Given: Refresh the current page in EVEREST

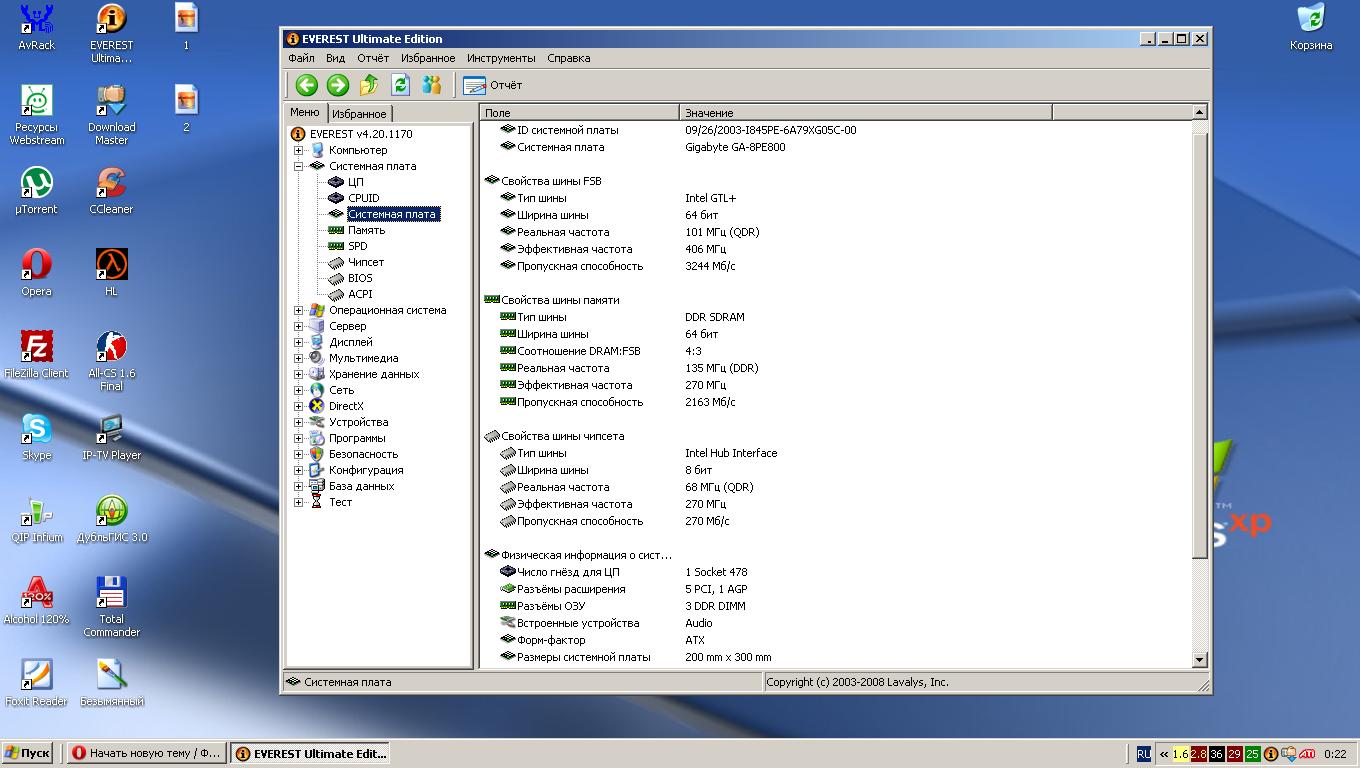Looking at the screenshot, I should (x=400, y=85).
